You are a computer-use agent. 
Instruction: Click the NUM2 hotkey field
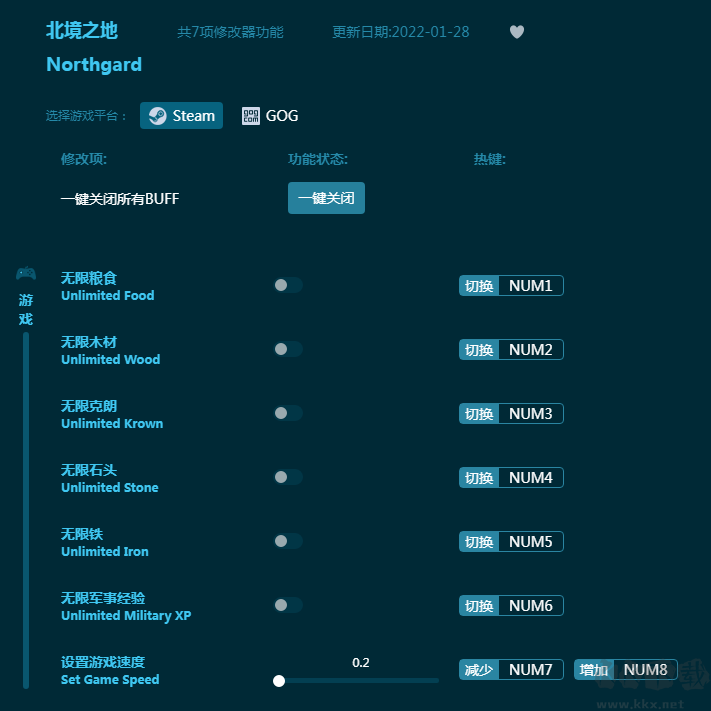pos(531,350)
